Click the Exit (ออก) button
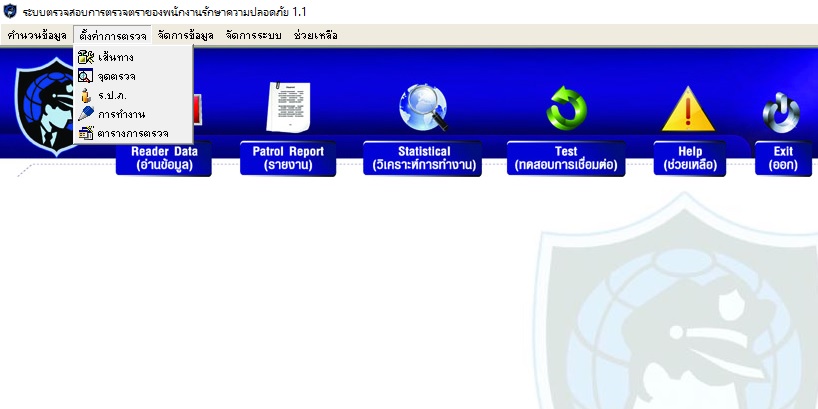818x409 pixels. pos(783,158)
